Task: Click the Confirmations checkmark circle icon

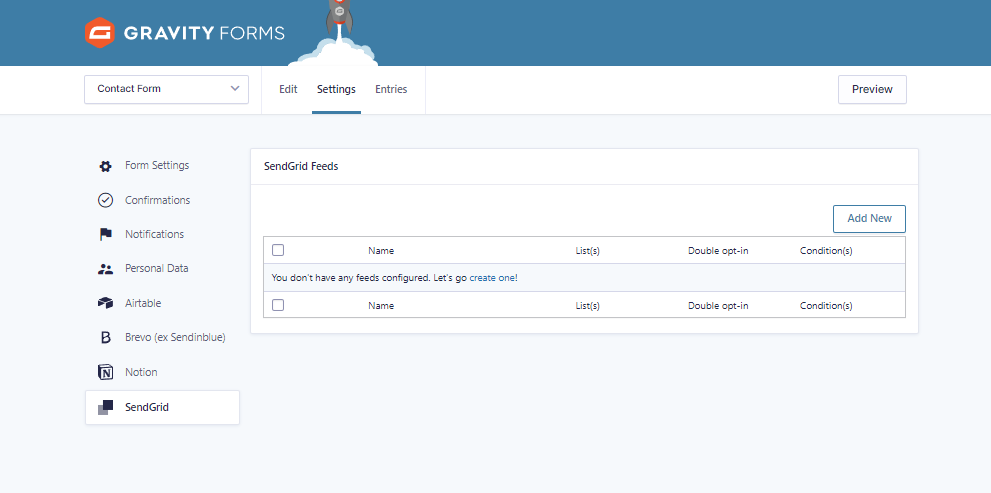Action: 106,200
